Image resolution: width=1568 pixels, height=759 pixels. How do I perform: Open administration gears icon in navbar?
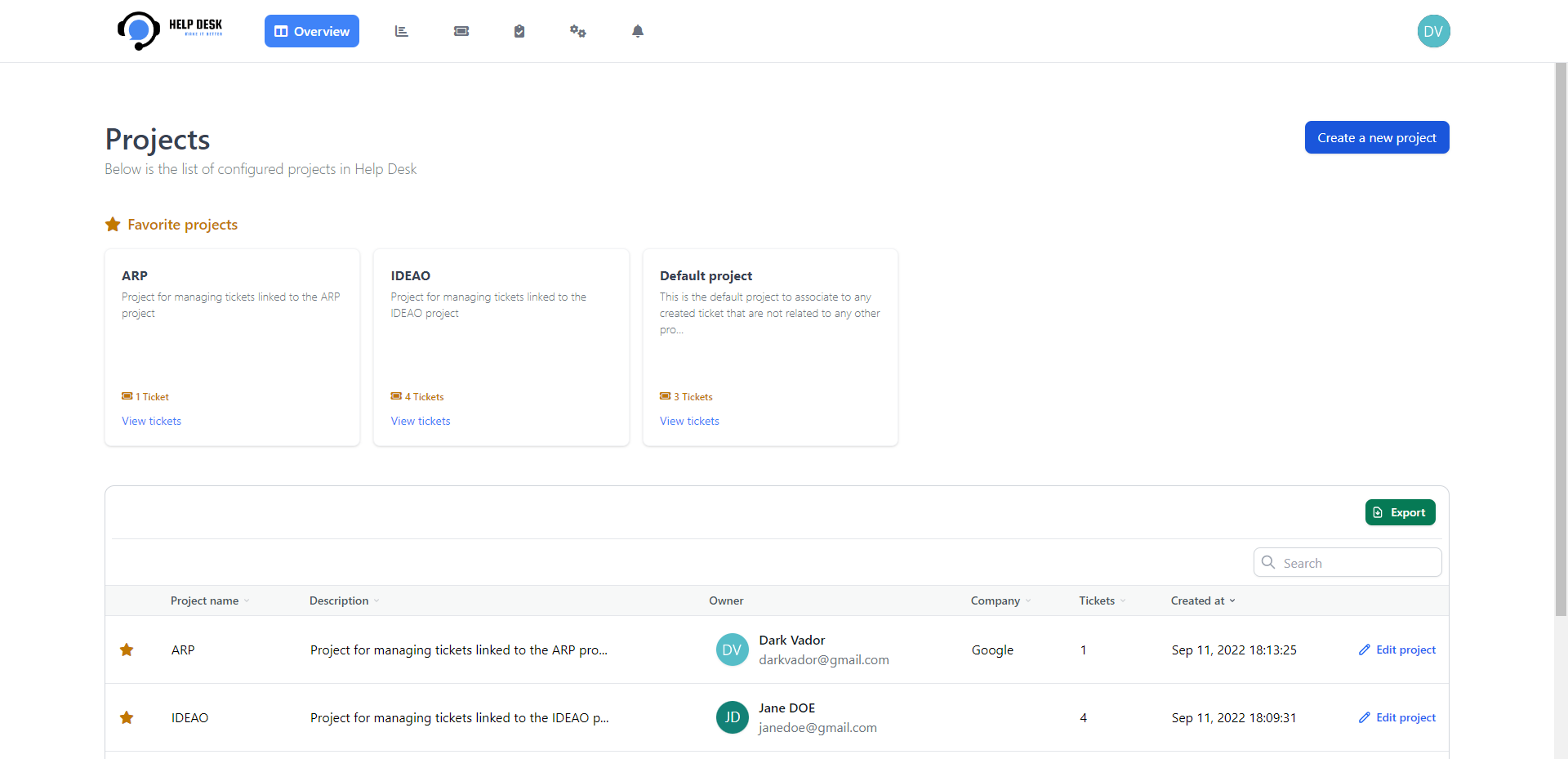[578, 31]
